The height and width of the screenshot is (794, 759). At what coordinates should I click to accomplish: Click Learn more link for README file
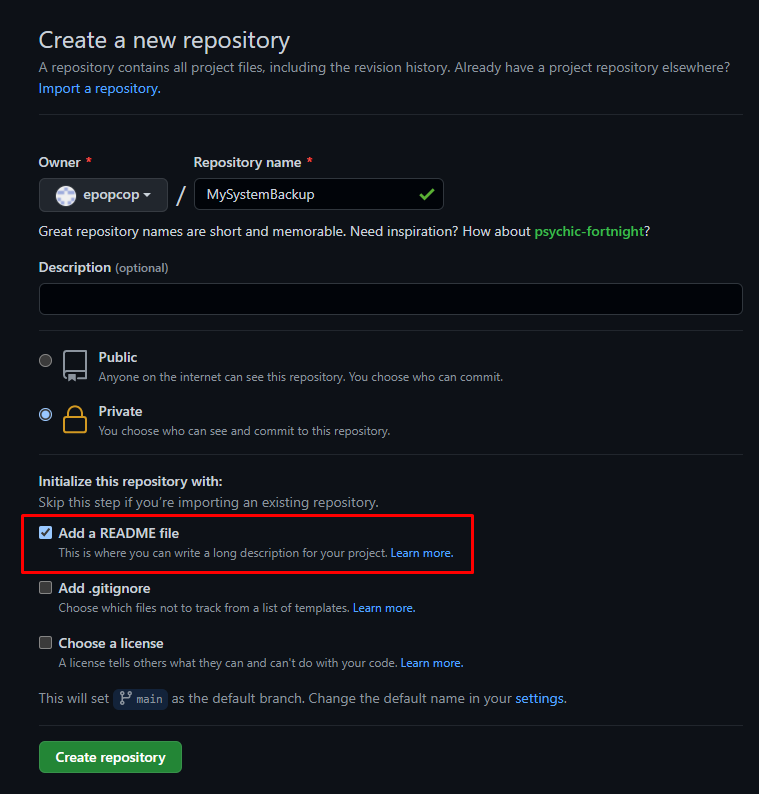[x=421, y=553]
